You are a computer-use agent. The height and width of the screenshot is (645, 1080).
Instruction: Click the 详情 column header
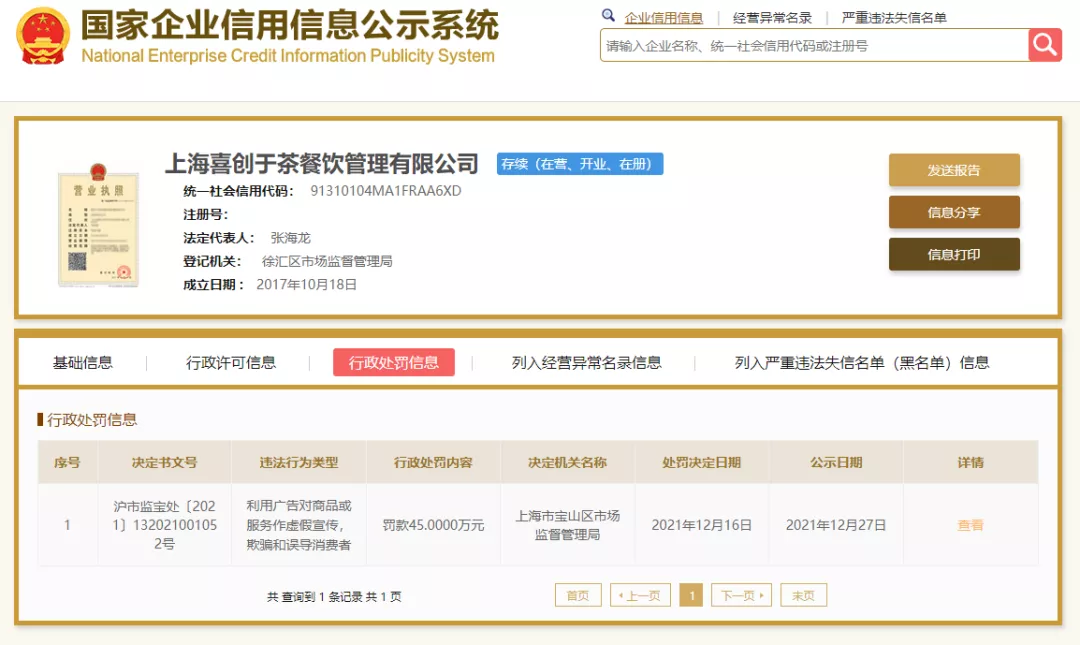970,462
